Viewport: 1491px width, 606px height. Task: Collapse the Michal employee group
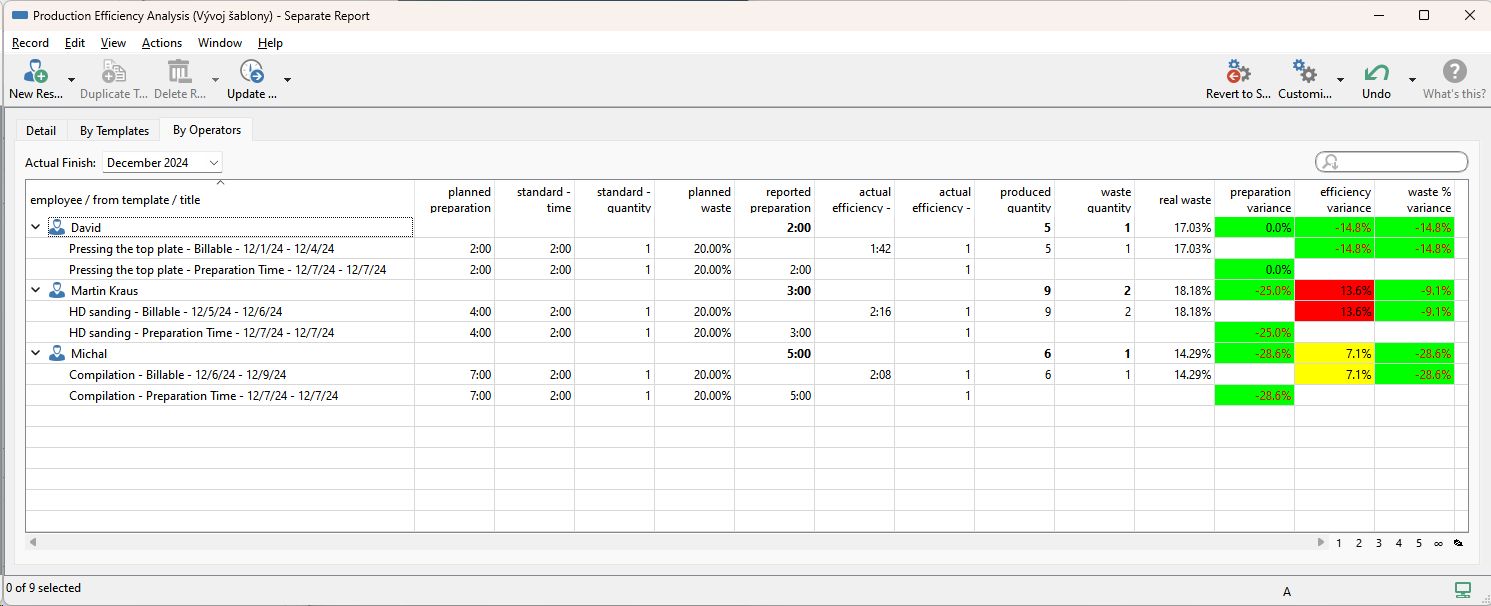[36, 354]
